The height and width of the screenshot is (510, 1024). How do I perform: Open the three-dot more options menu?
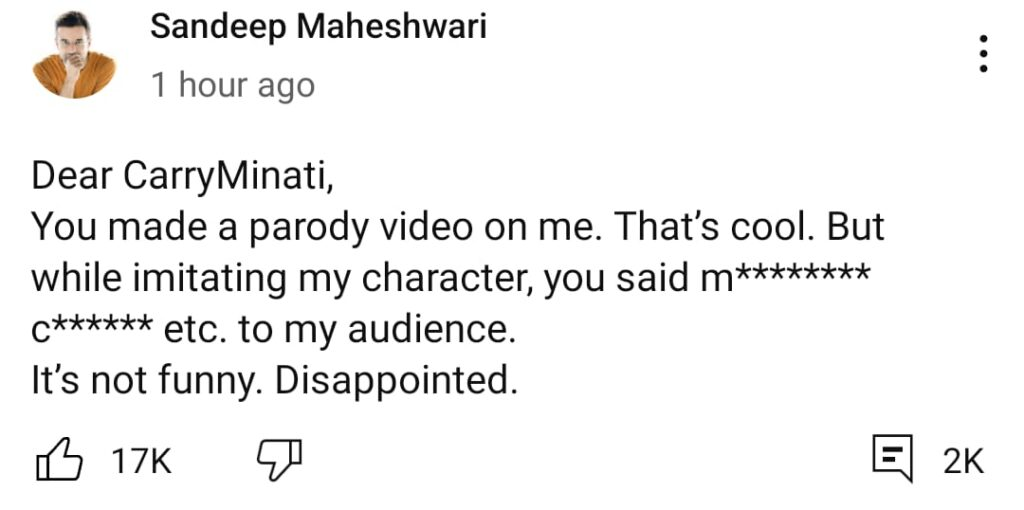pos(984,53)
